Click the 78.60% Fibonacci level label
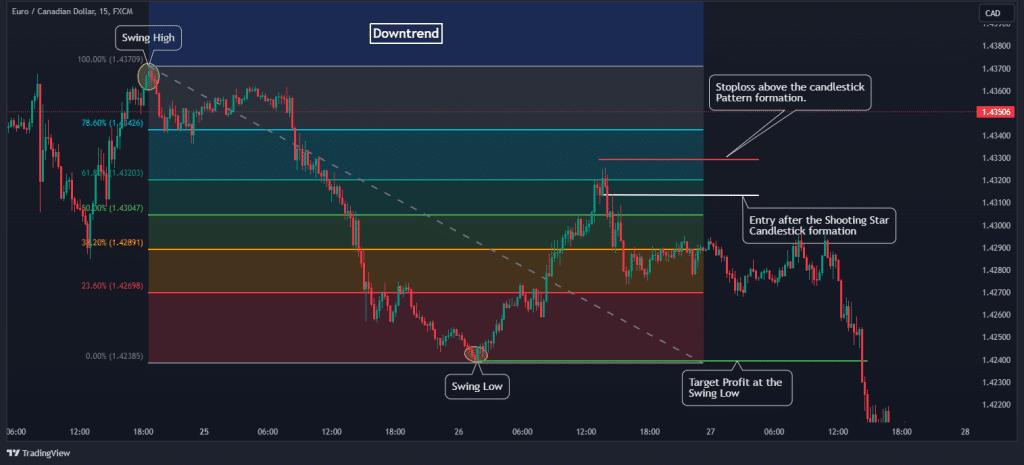Screen dimensions: 1024x465 pos(114,123)
